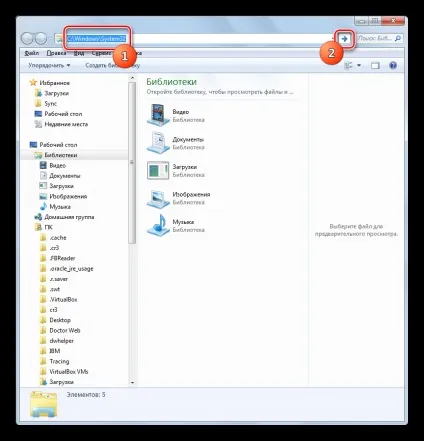This screenshot has width=424, height=441.
Task: Click the navigation pane scroll down arrow
Action: [x=132, y=383]
